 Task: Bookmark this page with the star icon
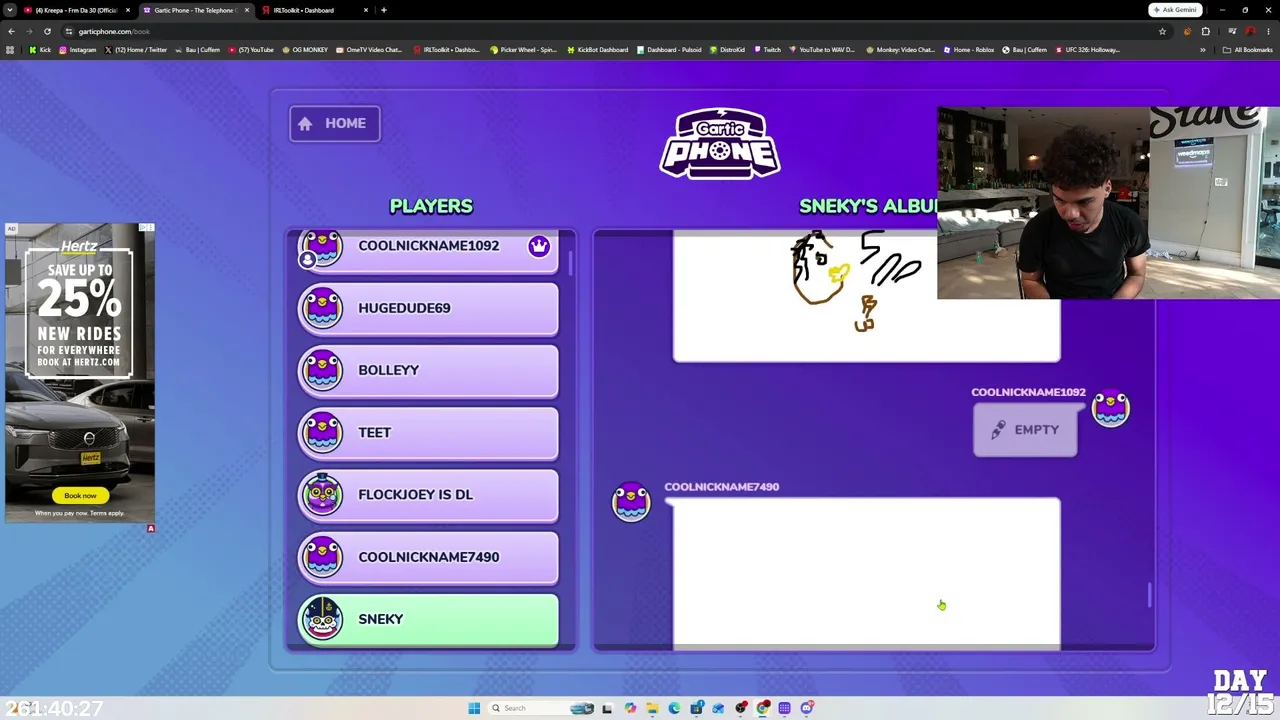[1162, 31]
